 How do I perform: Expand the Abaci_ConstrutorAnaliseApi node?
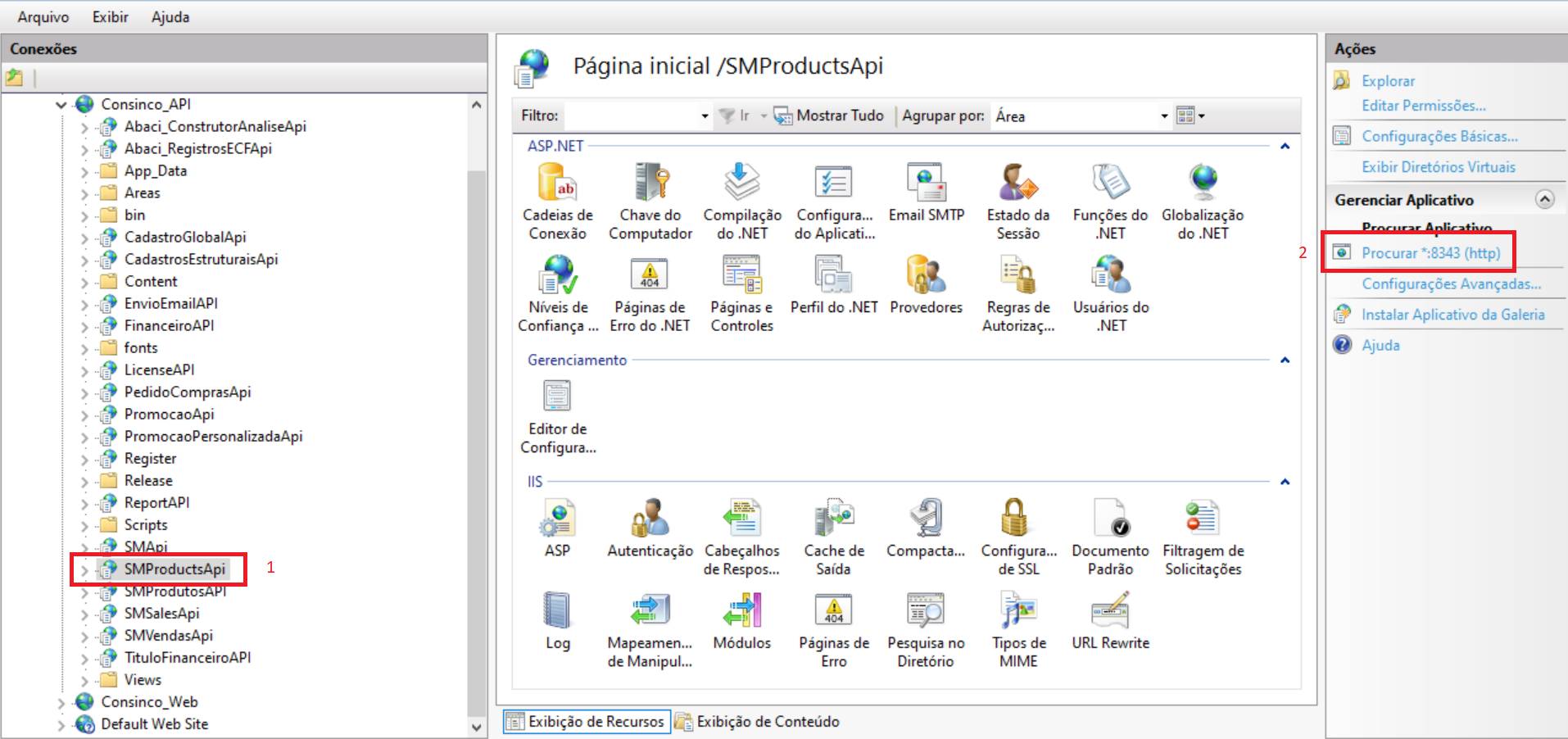coord(84,127)
